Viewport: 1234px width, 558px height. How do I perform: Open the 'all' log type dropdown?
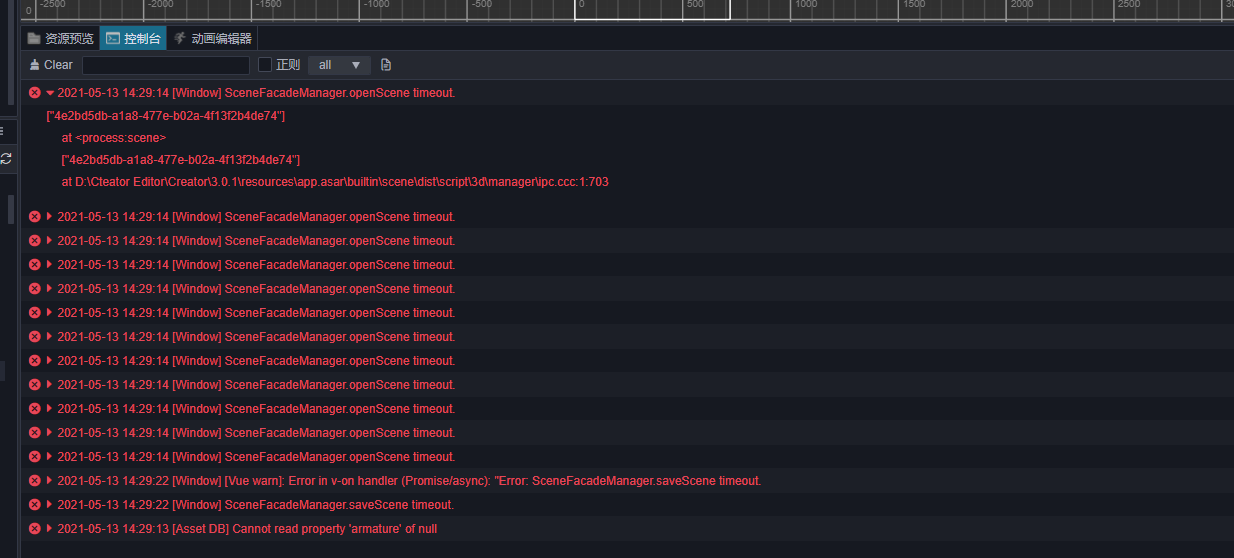pos(339,65)
